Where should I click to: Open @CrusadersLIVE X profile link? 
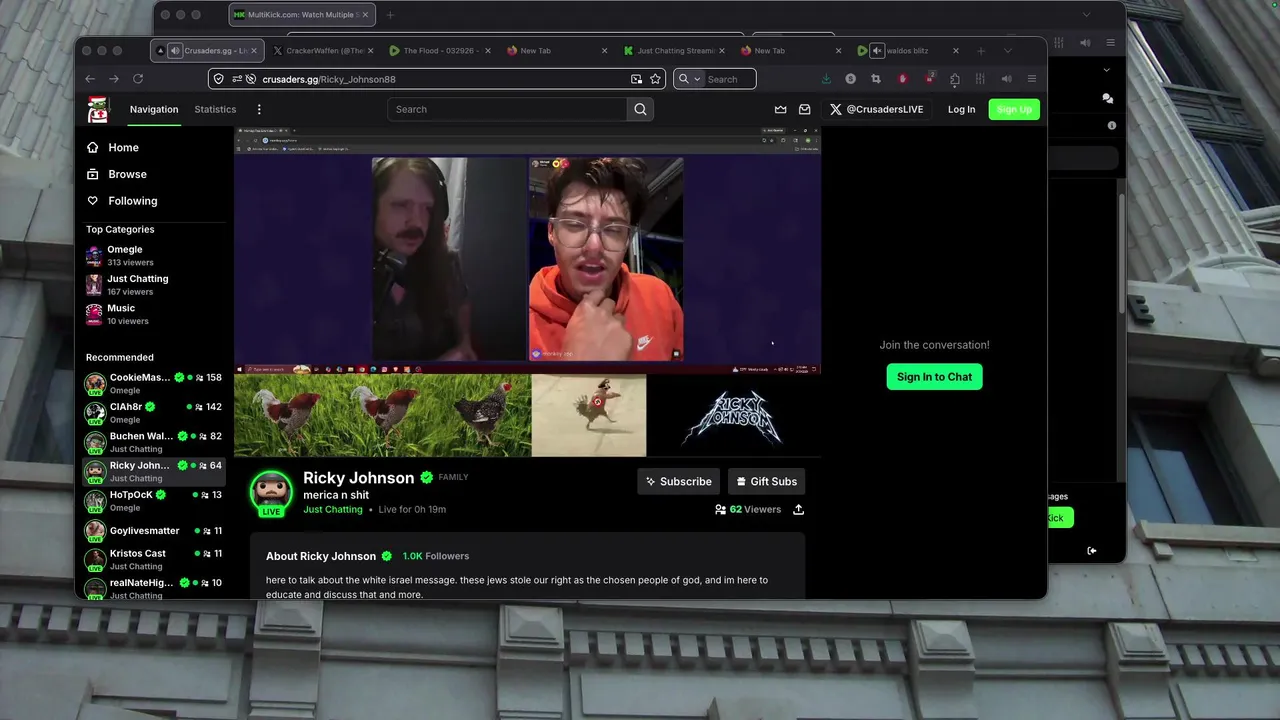click(x=876, y=109)
